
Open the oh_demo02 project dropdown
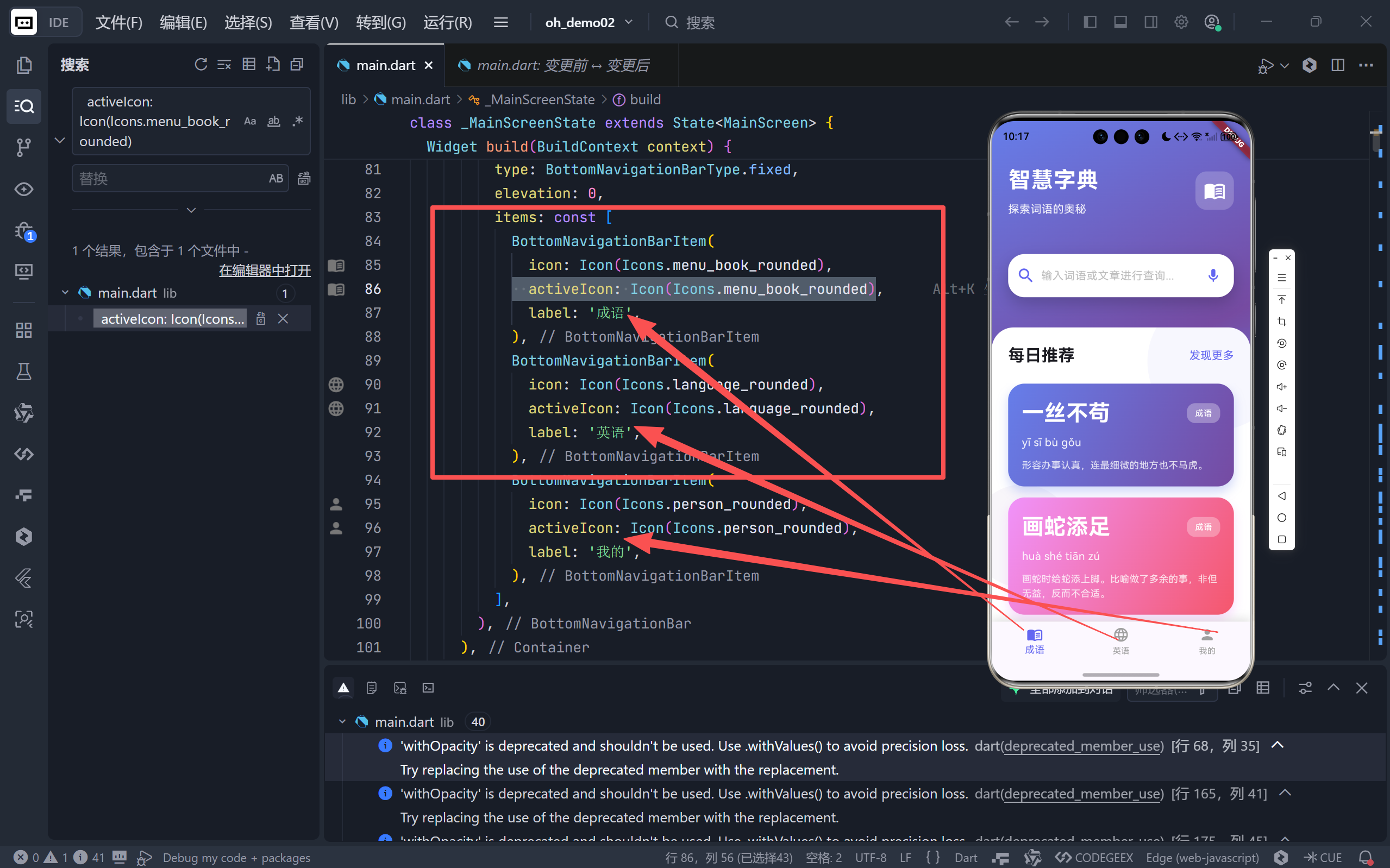(x=588, y=22)
